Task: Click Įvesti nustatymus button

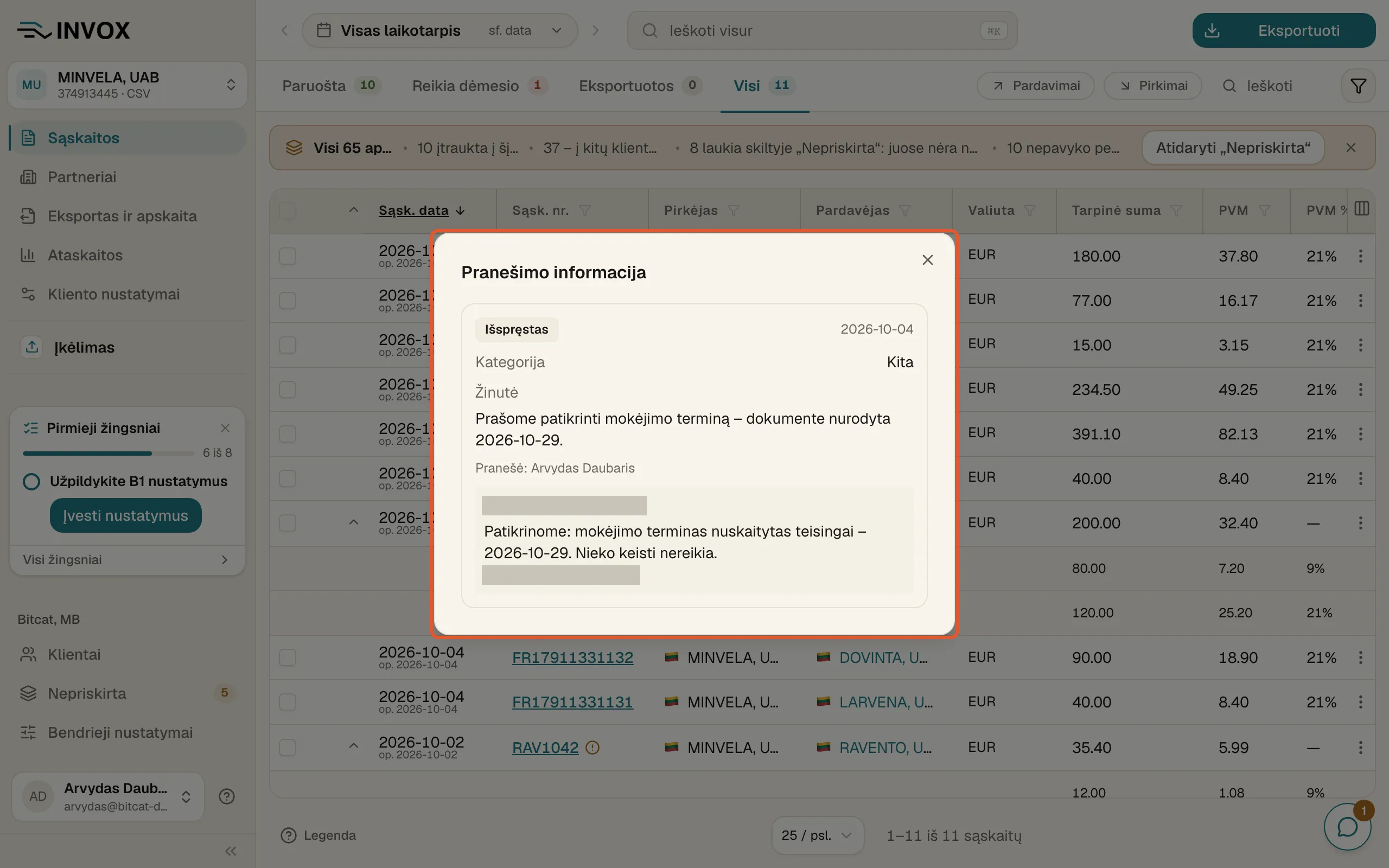Action: pos(126,515)
